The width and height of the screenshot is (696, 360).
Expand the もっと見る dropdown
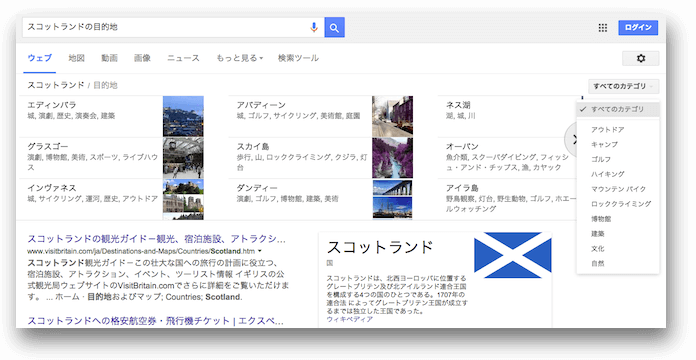(x=239, y=58)
